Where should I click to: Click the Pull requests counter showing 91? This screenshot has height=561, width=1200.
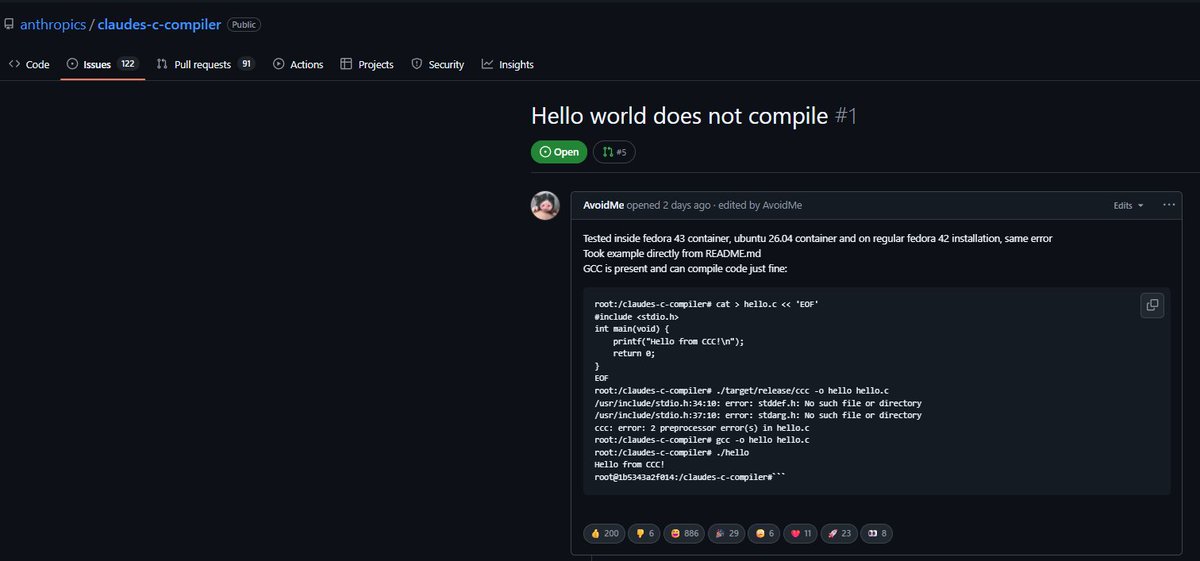pyautogui.click(x=246, y=64)
